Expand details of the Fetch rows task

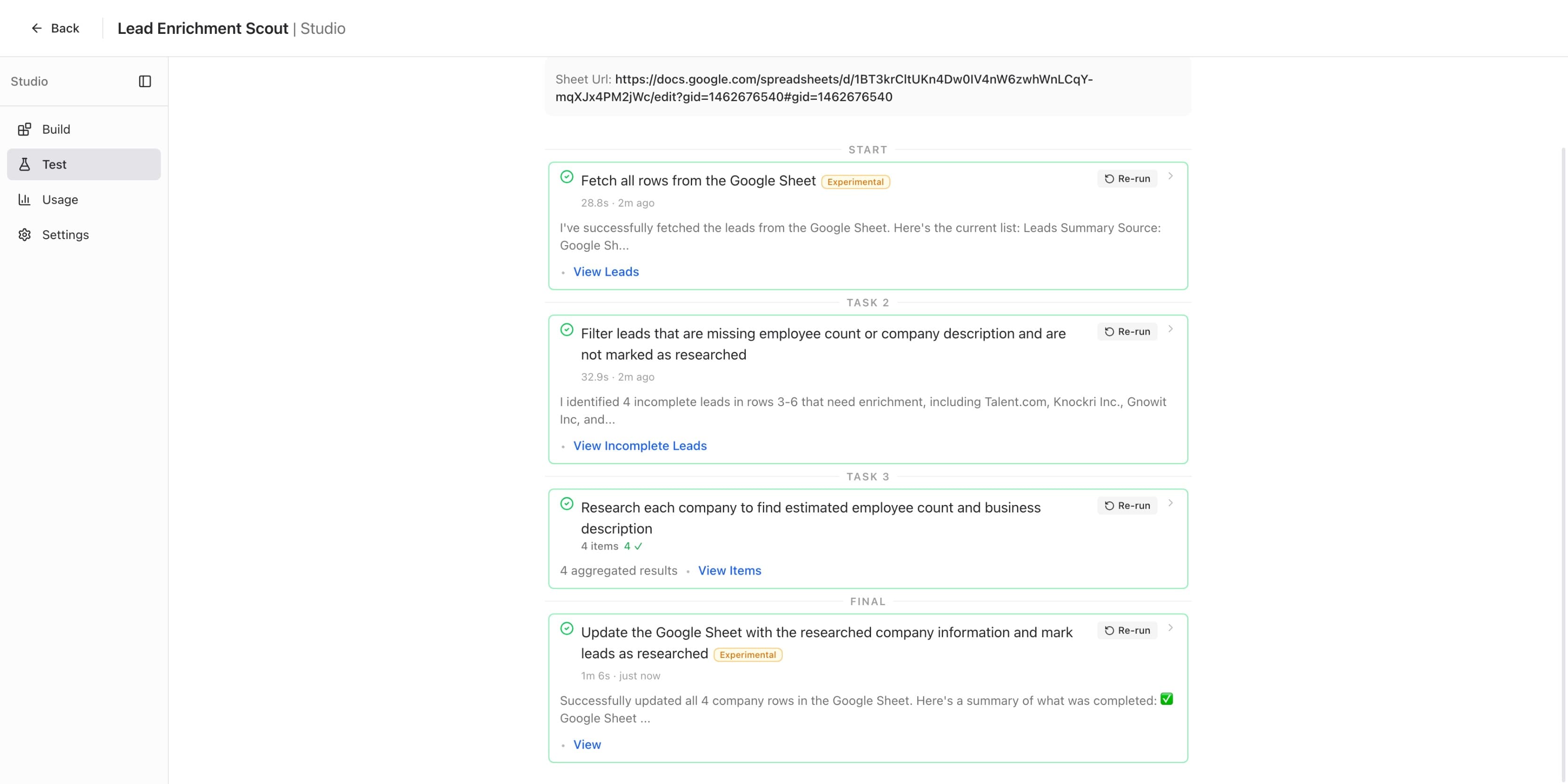point(1171,176)
